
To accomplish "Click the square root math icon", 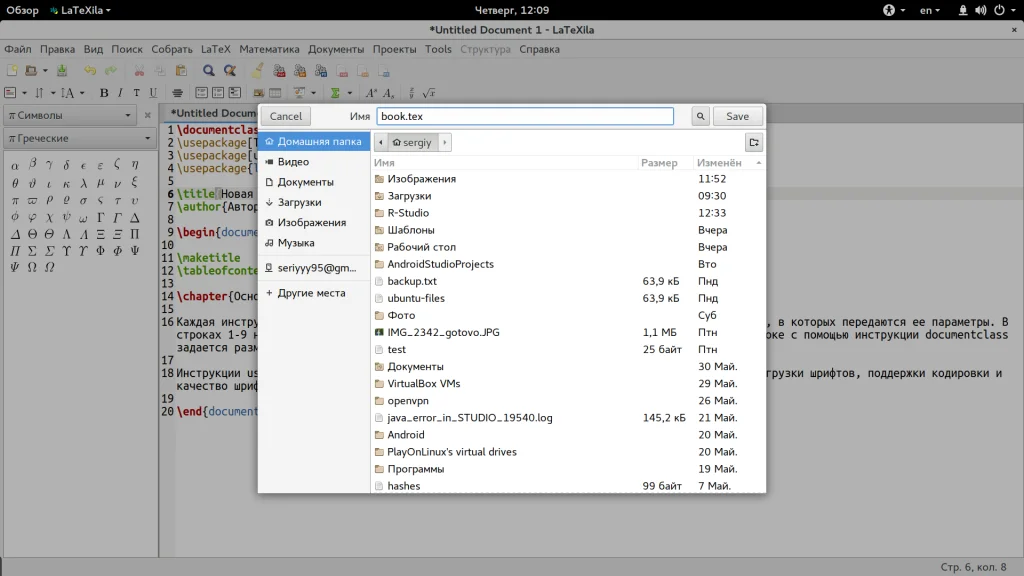I will pos(429,93).
